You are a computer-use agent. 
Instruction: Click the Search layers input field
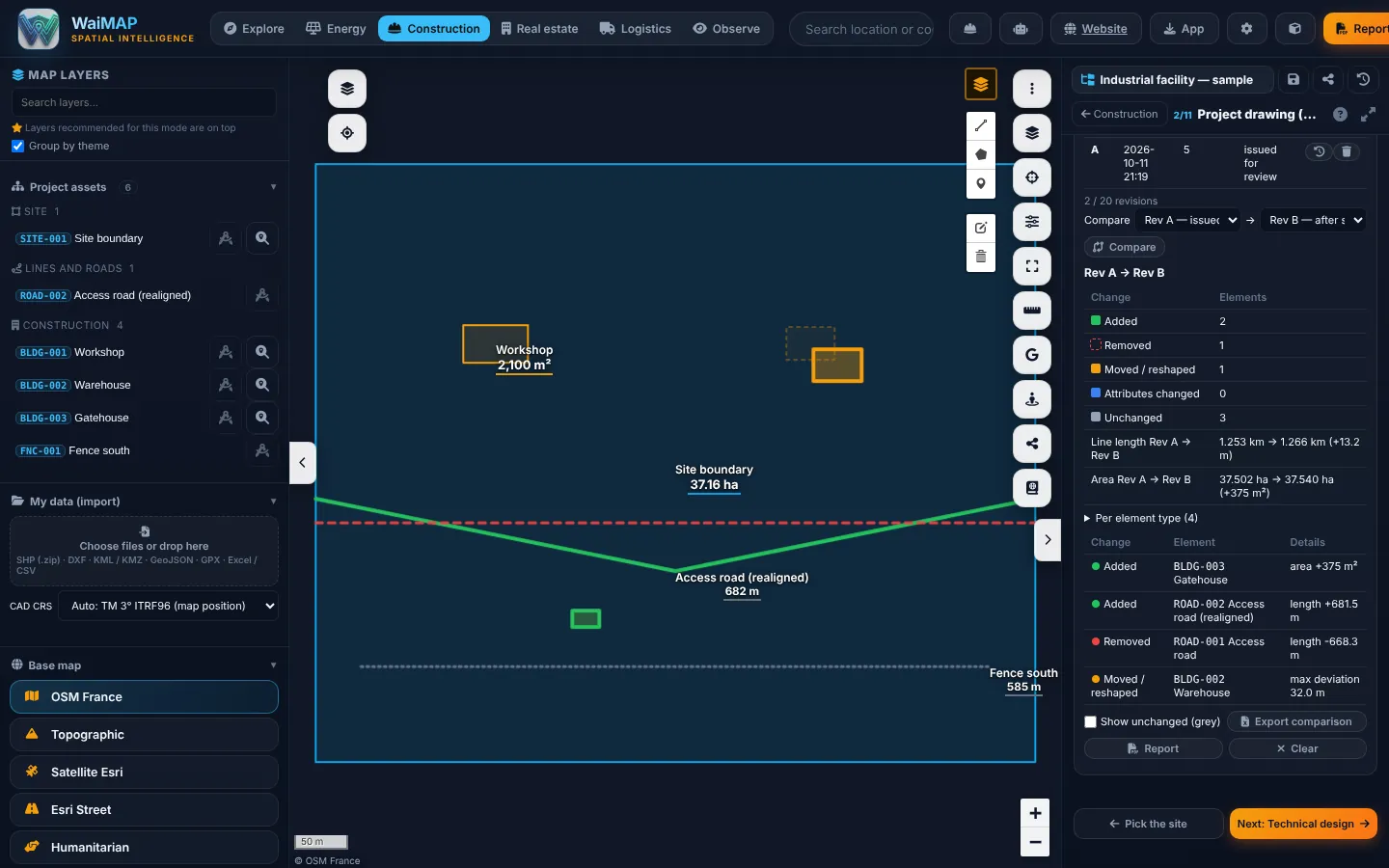(x=144, y=102)
